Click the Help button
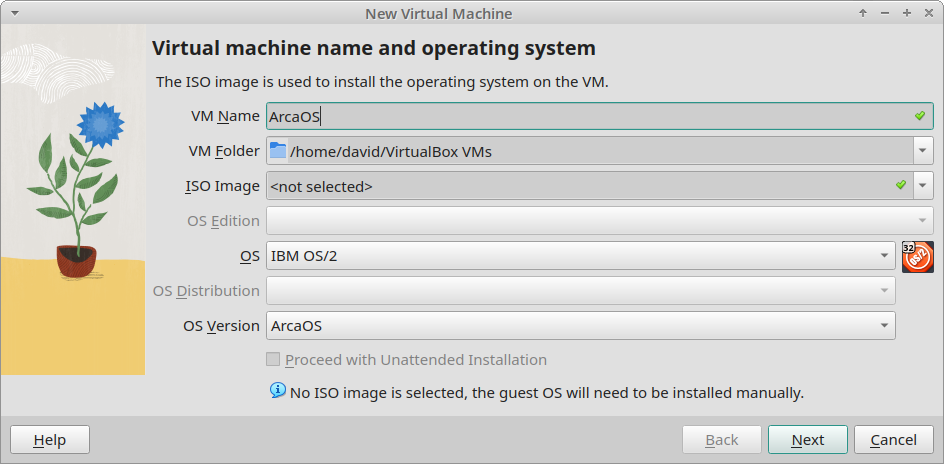 [50, 440]
